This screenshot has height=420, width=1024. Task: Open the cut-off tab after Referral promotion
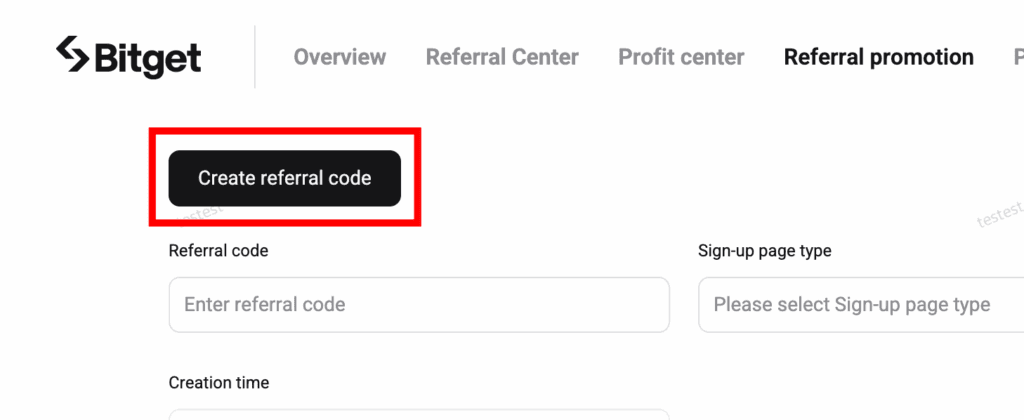pos(1018,57)
